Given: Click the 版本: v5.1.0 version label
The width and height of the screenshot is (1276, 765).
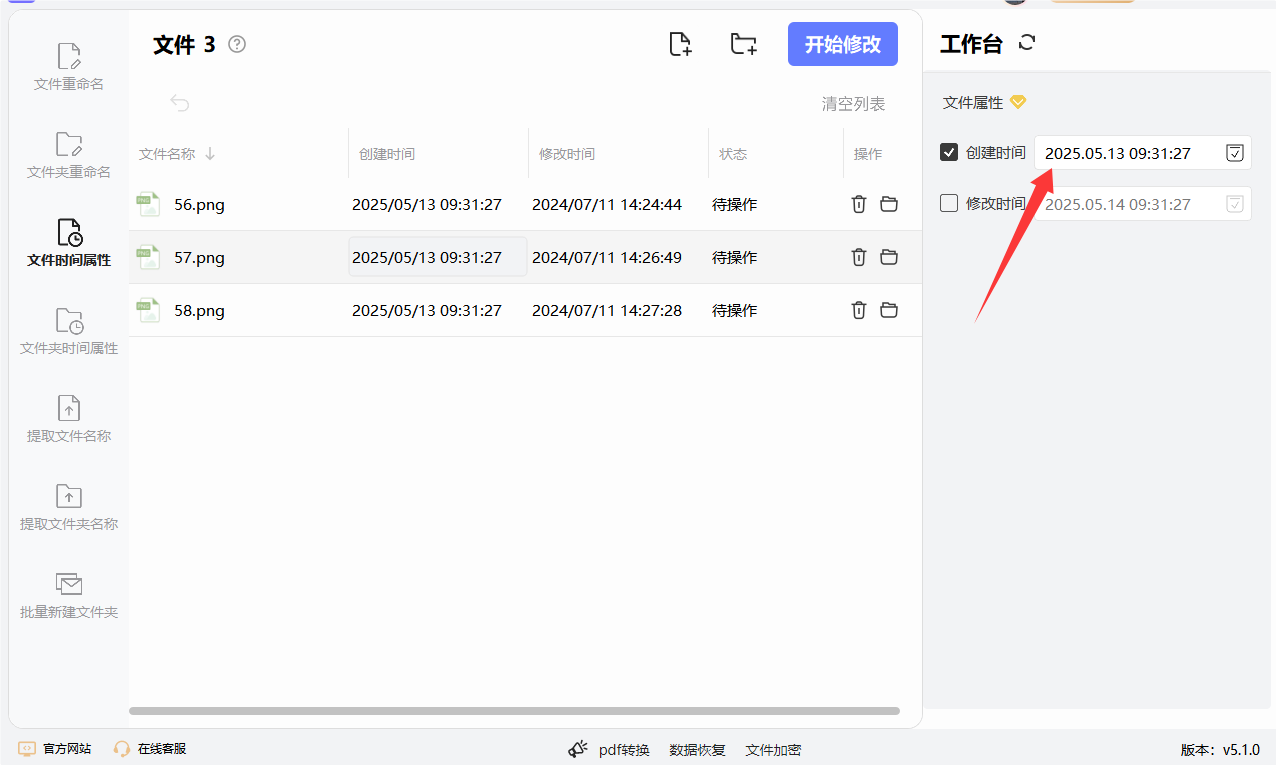Looking at the screenshot, I should [x=1220, y=750].
